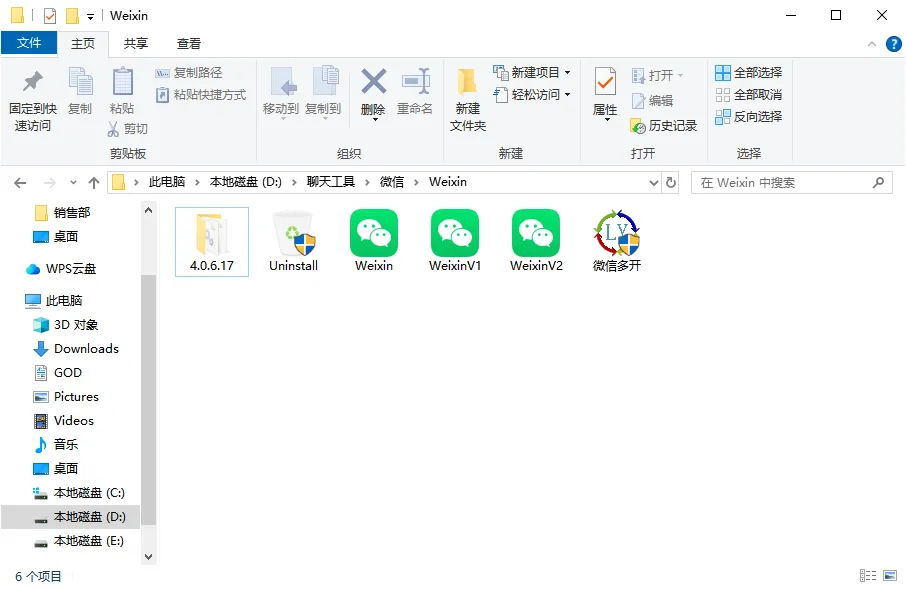Open the 文件 (File) menu tab
The image size is (906, 589).
tap(29, 43)
